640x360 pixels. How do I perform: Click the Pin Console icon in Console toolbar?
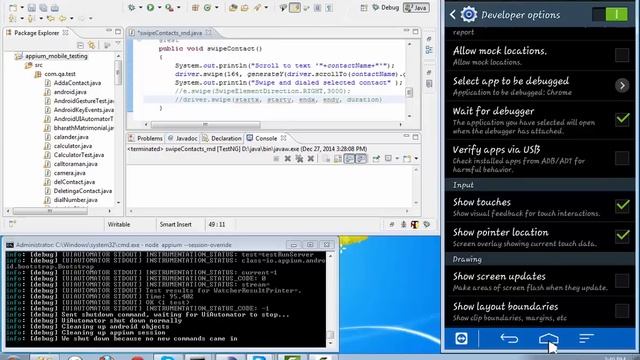click(376, 158)
